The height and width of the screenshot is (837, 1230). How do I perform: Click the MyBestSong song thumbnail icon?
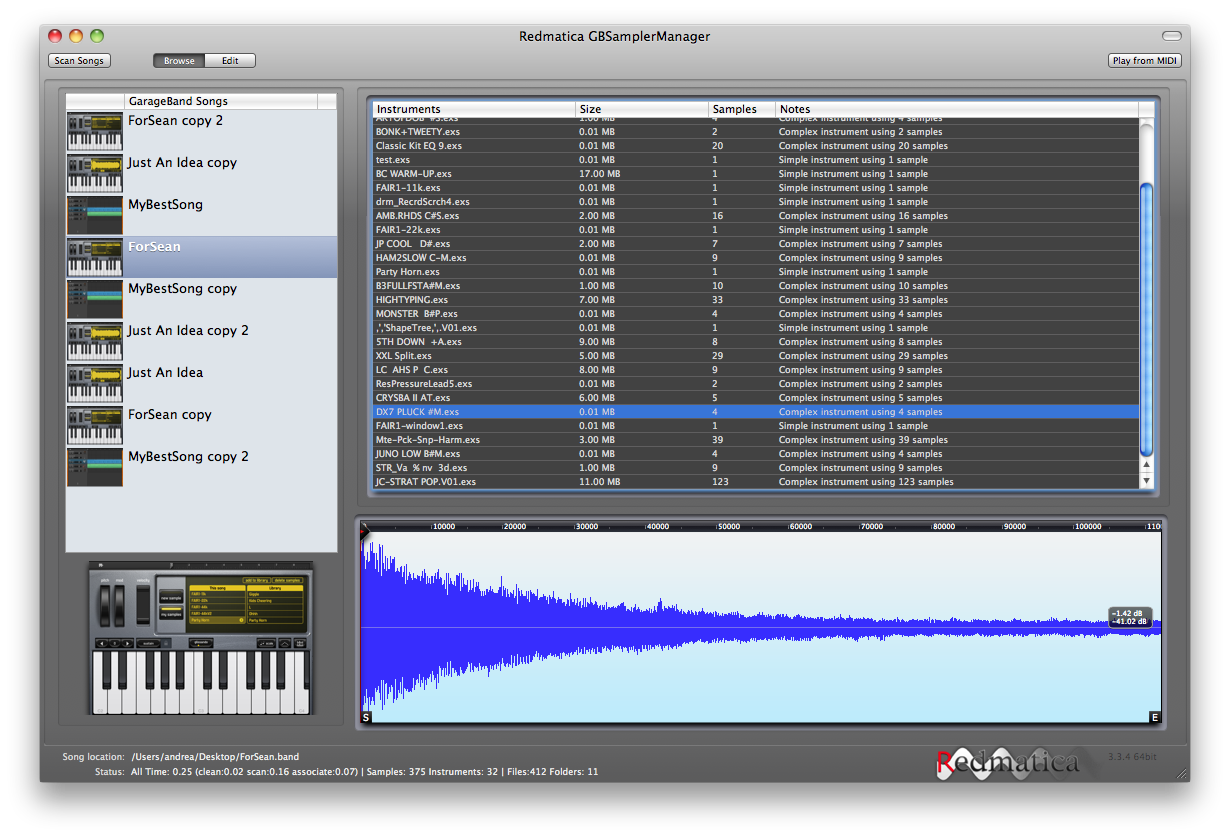click(95, 215)
